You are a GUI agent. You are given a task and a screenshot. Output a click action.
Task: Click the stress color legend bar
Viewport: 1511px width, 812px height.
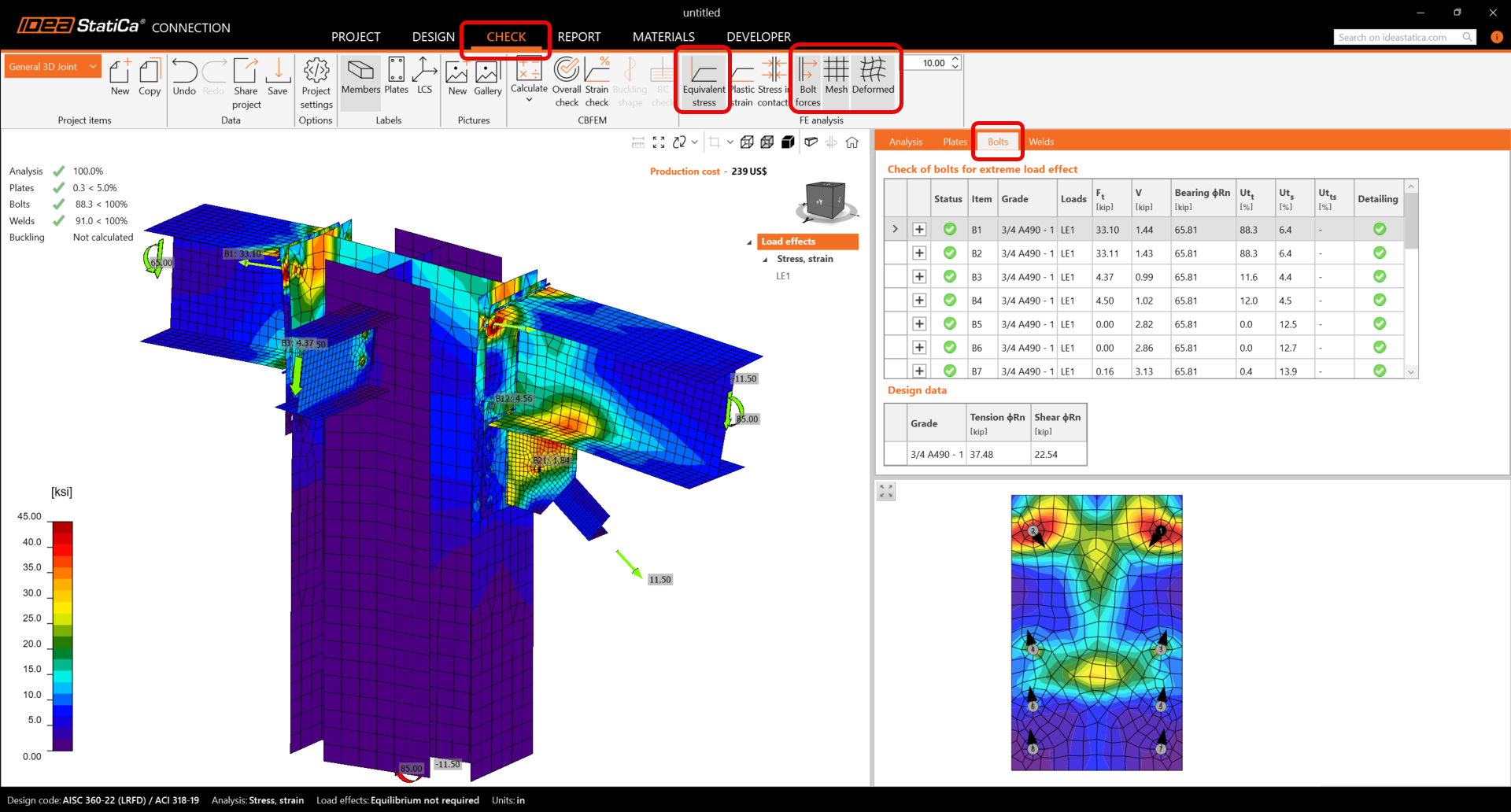tap(62, 636)
